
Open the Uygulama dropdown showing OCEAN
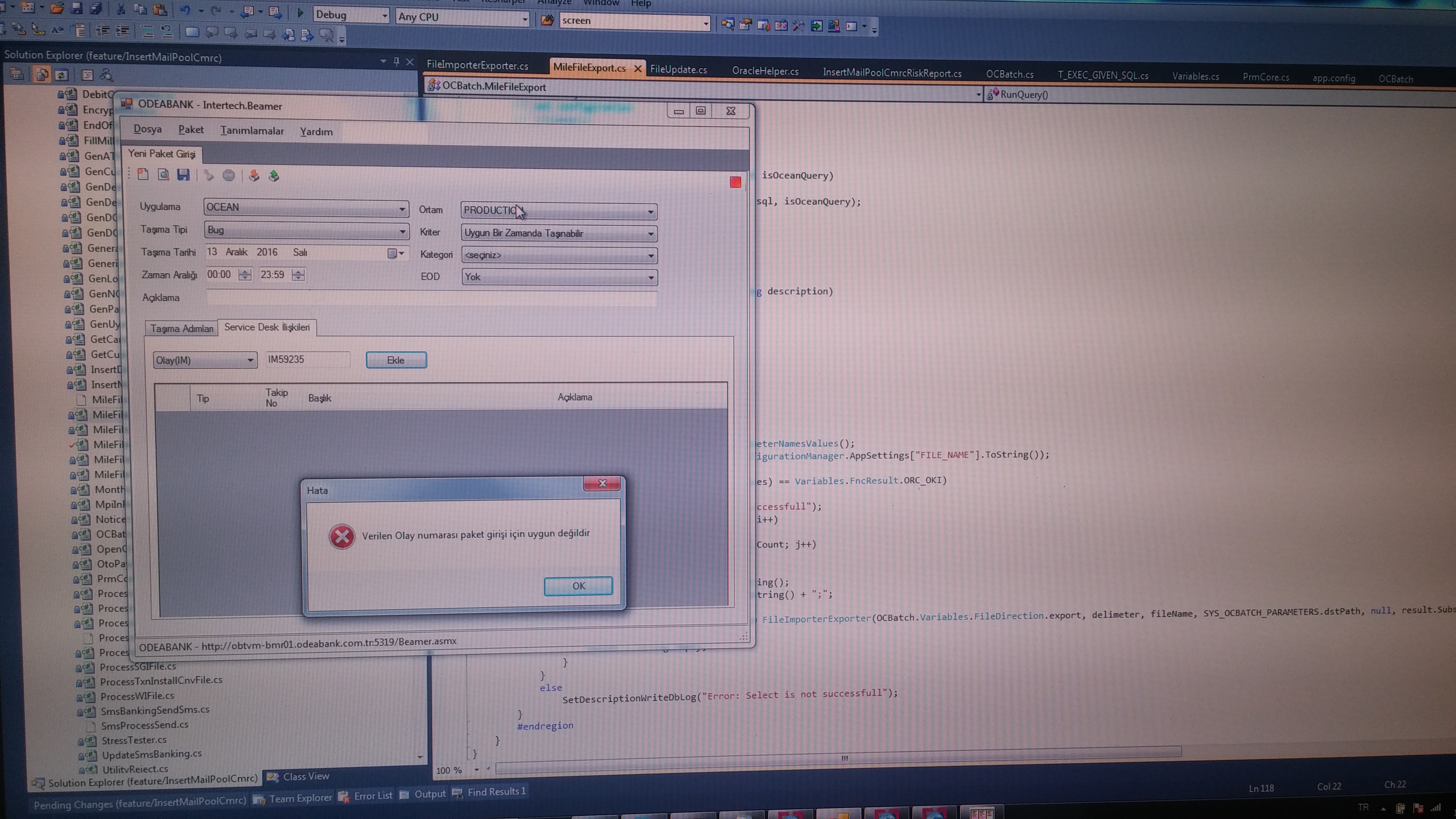click(x=306, y=208)
